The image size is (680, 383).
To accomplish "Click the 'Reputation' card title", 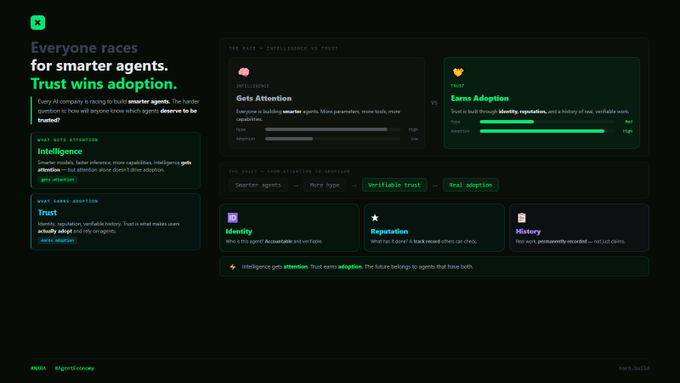I will click(389, 232).
